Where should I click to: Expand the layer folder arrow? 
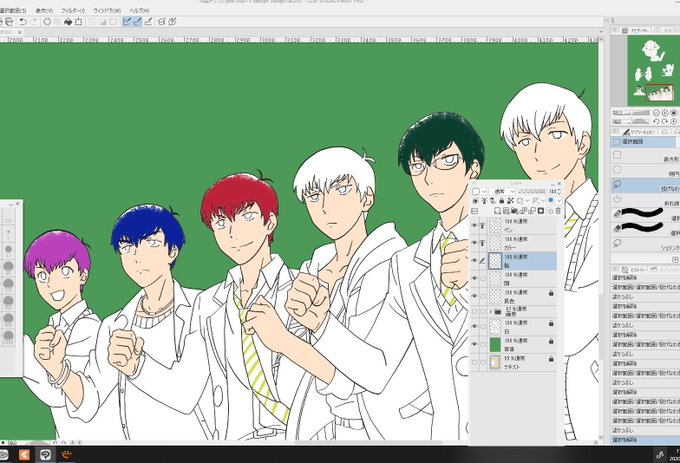click(490, 312)
